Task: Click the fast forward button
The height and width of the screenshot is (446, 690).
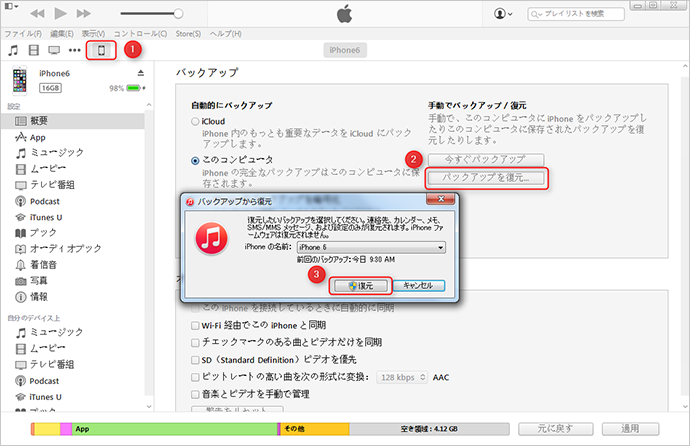Action: point(83,14)
